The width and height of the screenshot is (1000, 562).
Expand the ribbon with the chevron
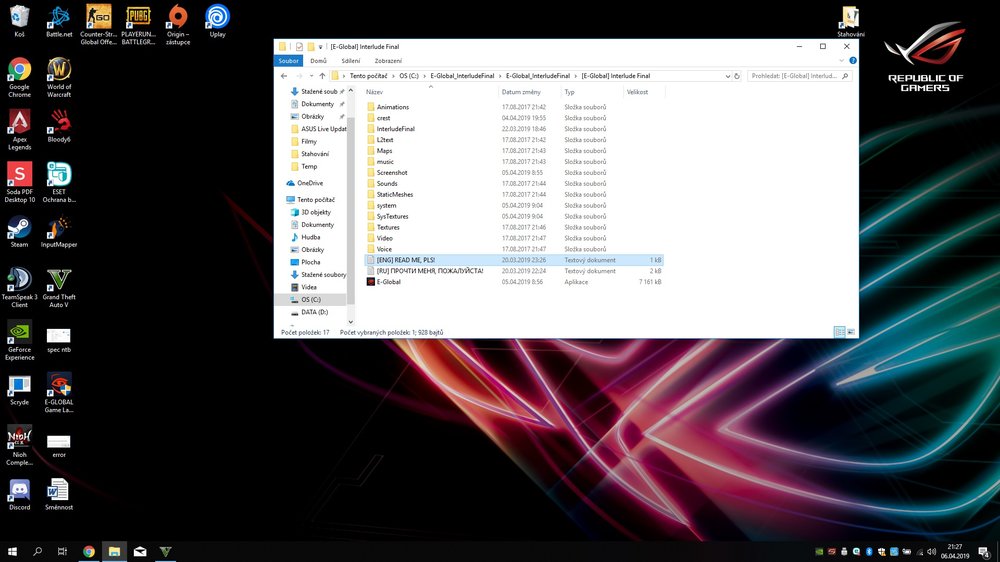click(x=838, y=61)
